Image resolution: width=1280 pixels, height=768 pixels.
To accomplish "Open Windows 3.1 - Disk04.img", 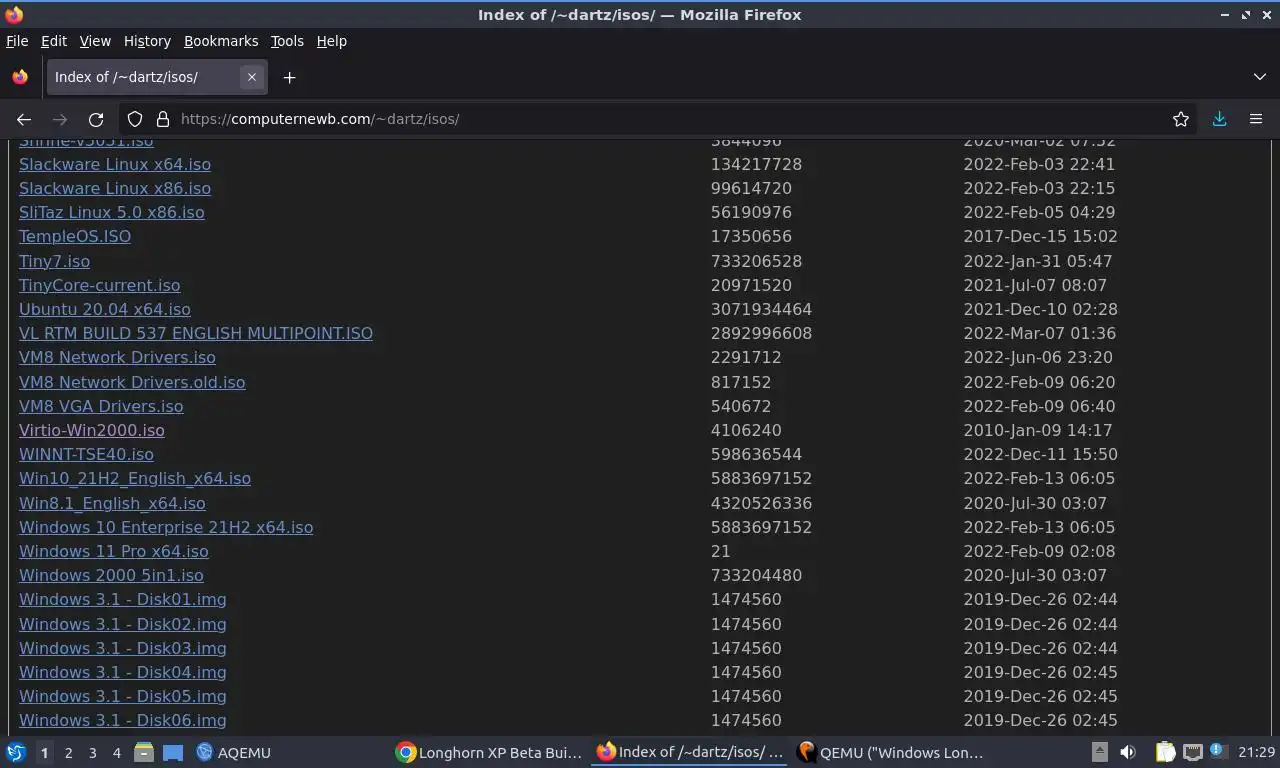I will (x=123, y=672).
